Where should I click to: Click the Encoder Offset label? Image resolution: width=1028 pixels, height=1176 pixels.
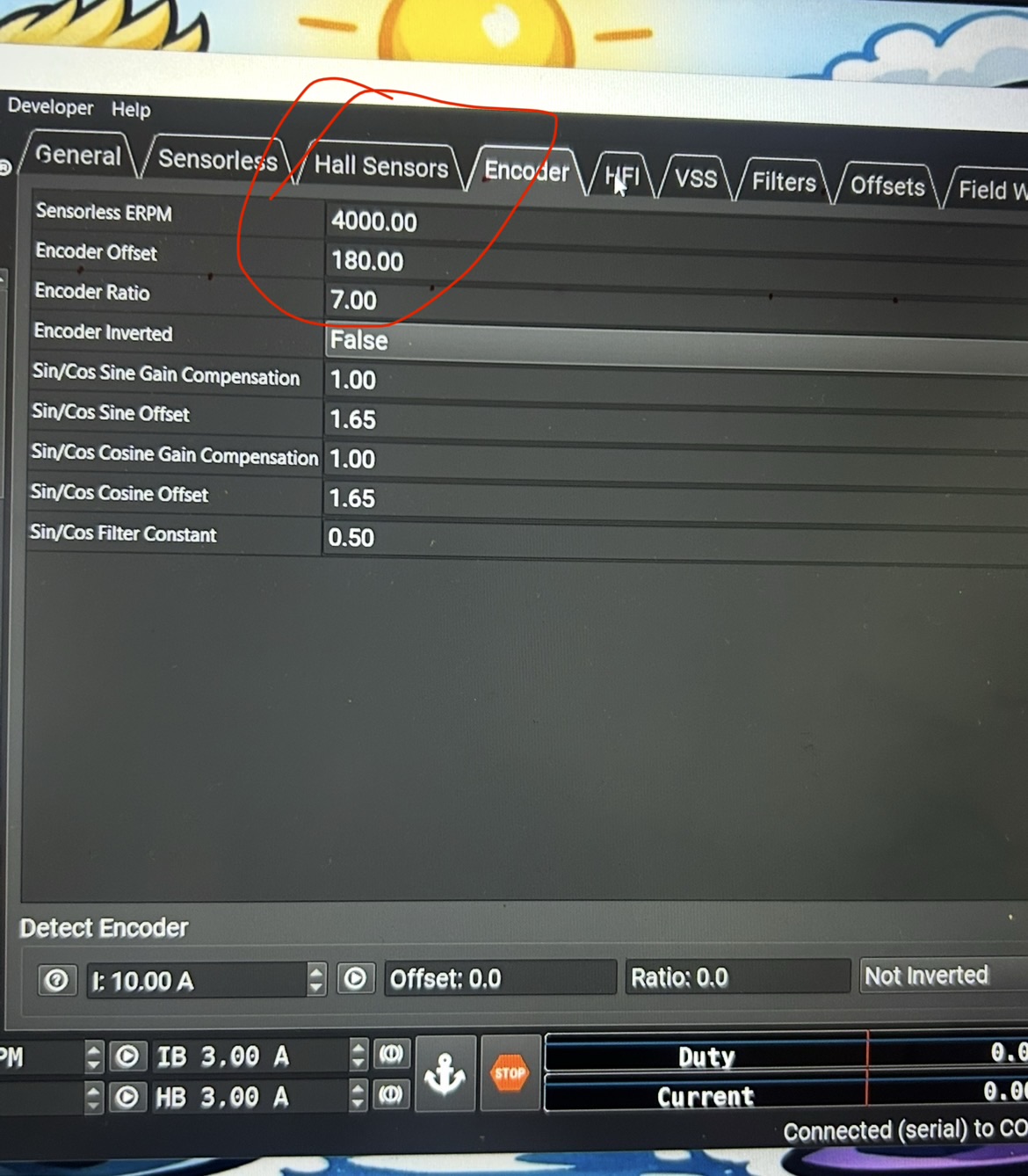pos(96,252)
